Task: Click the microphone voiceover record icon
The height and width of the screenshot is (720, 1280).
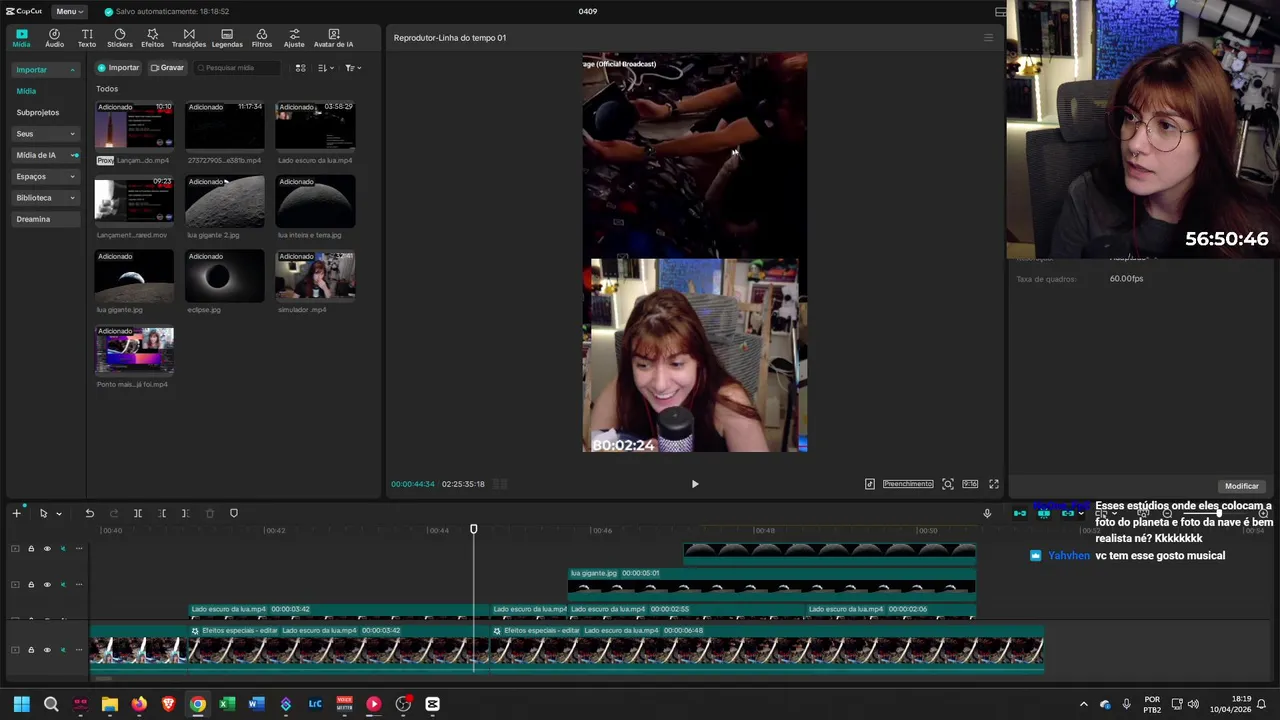Action: (987, 513)
